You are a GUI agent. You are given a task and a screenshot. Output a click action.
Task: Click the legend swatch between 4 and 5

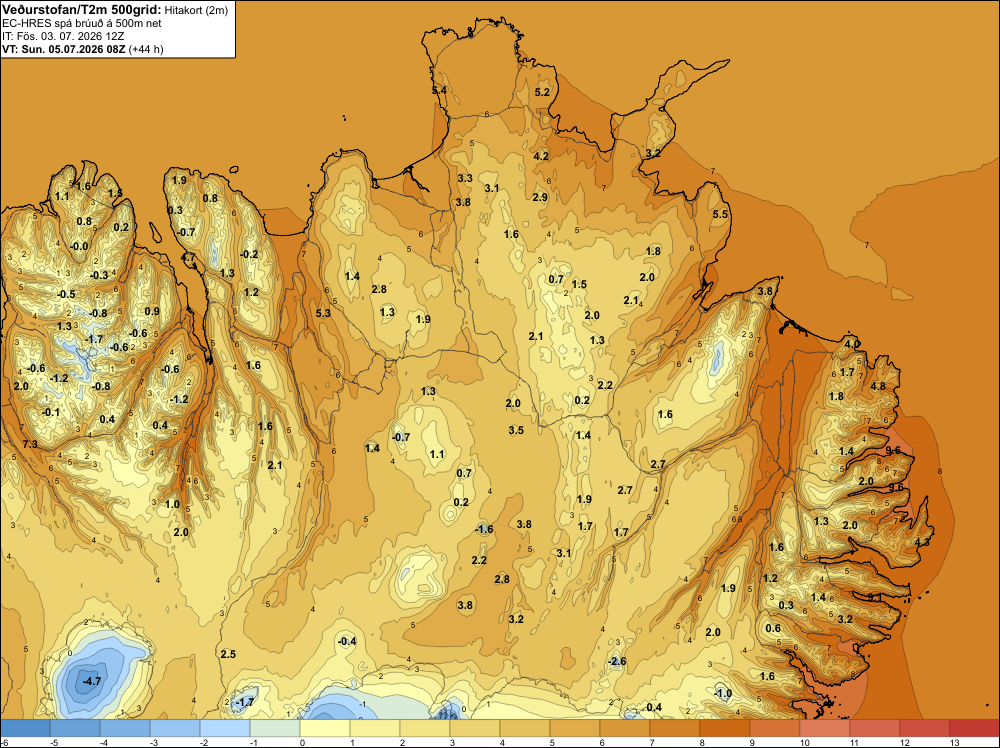pos(525,728)
